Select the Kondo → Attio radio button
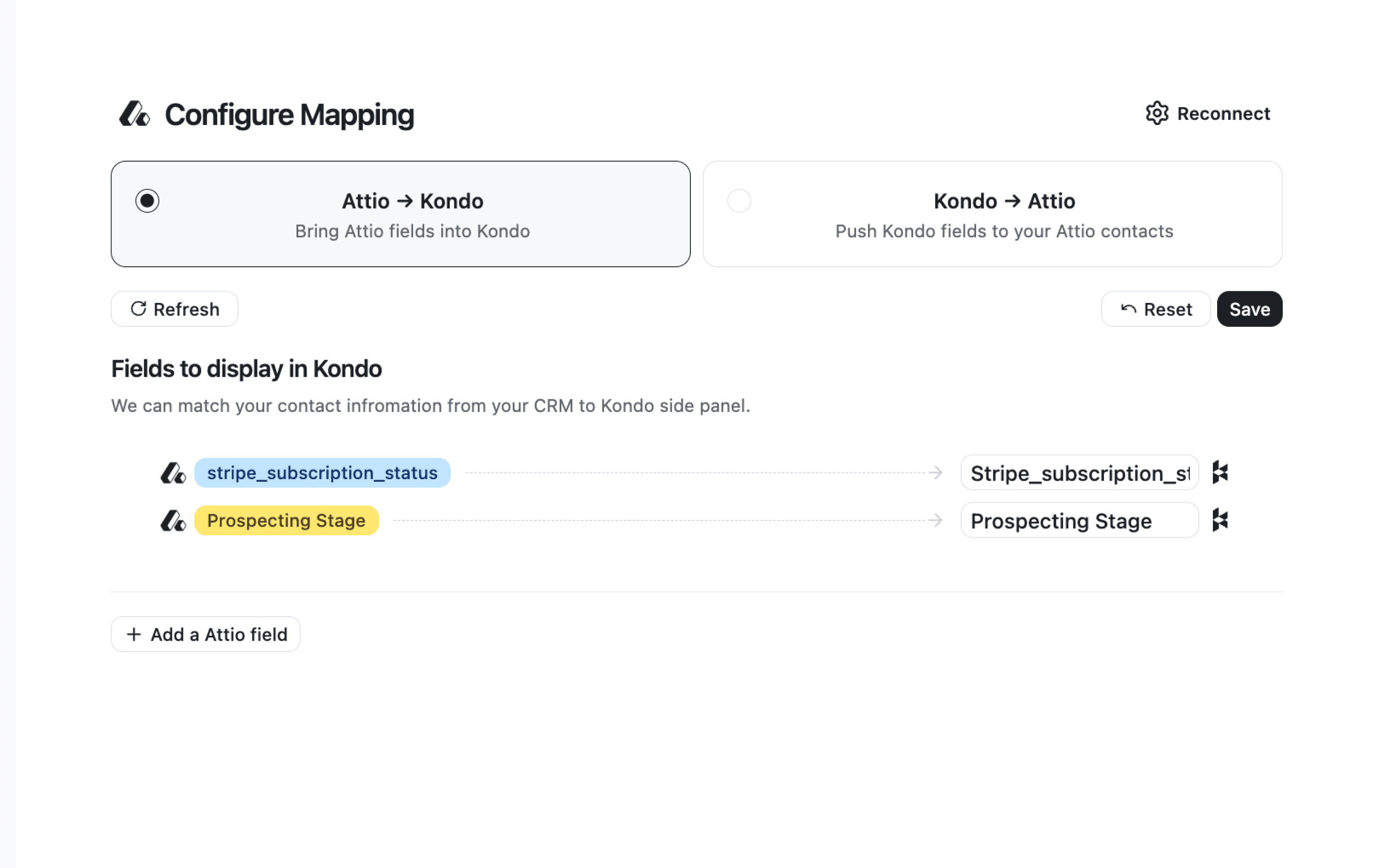The height and width of the screenshot is (868, 1391). click(x=739, y=201)
